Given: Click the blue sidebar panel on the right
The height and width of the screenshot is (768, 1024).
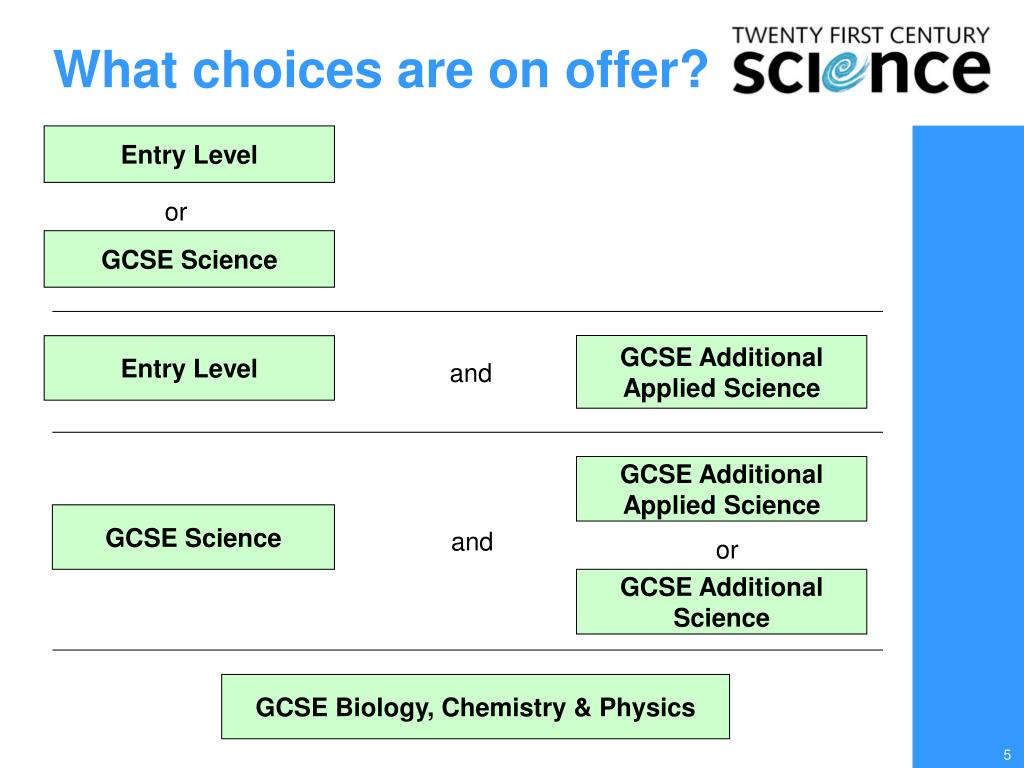Looking at the screenshot, I should tap(968, 447).
